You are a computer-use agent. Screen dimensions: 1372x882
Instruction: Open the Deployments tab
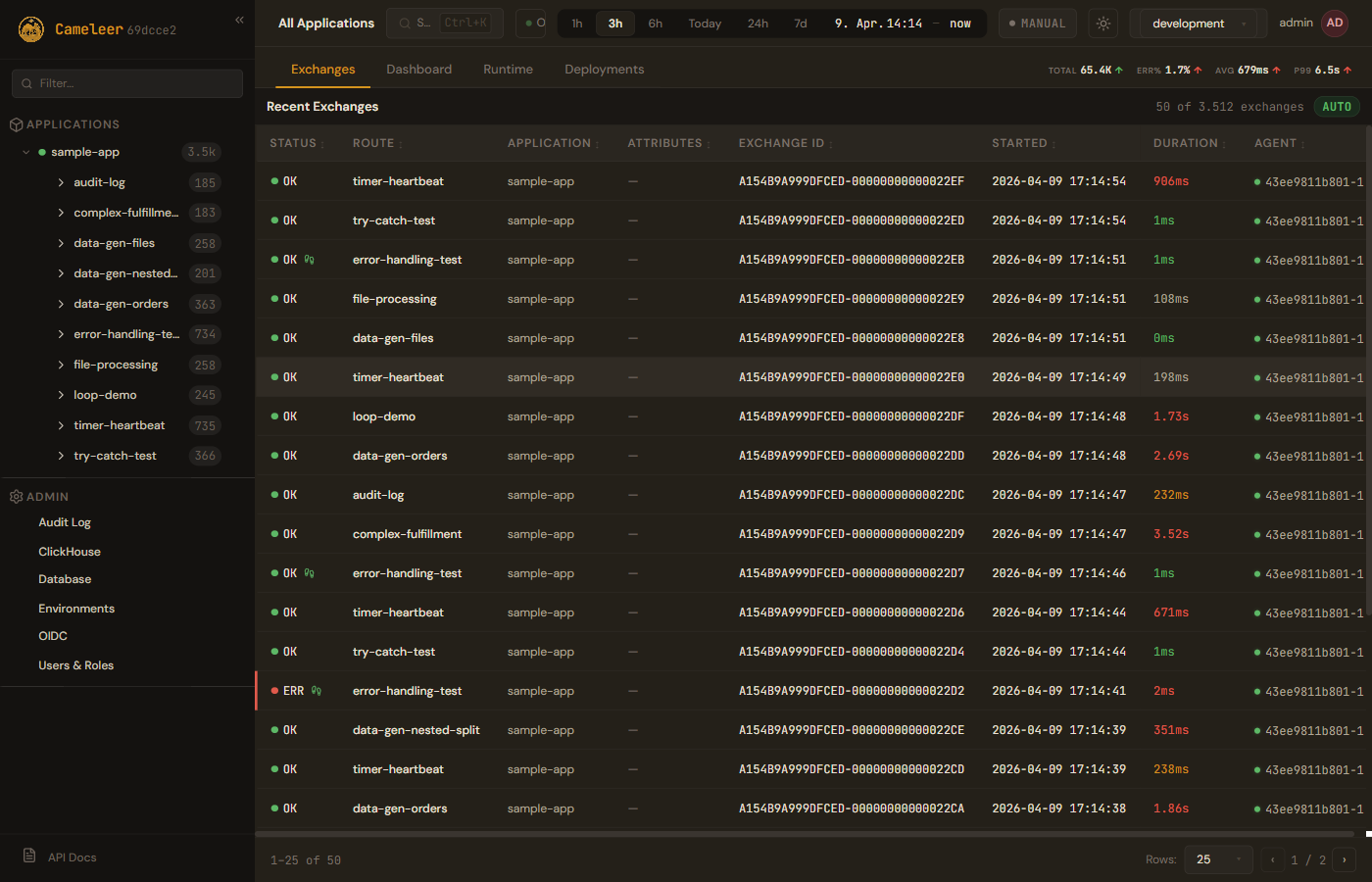point(604,70)
